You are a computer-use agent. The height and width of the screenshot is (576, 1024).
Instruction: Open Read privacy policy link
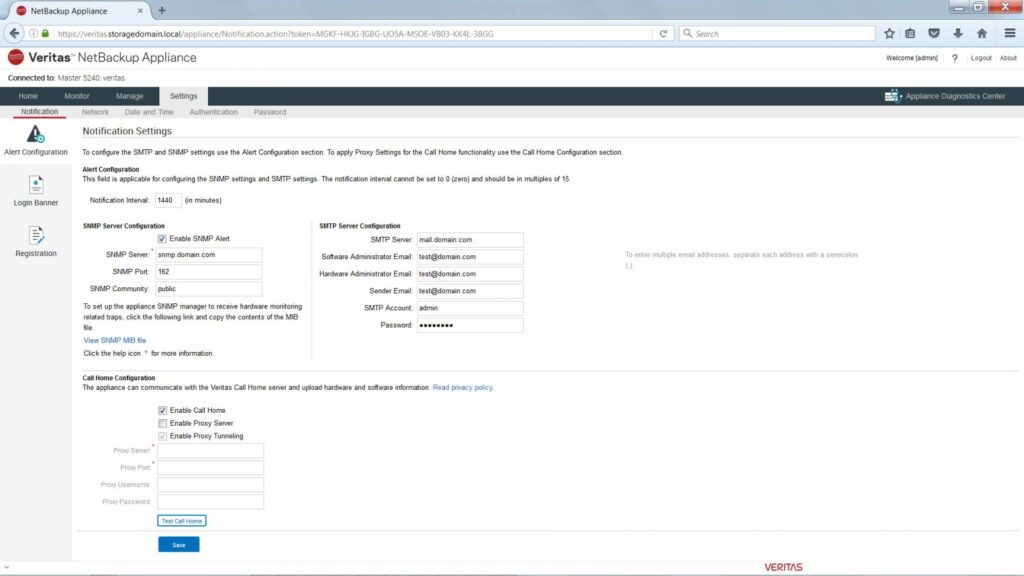(462, 387)
